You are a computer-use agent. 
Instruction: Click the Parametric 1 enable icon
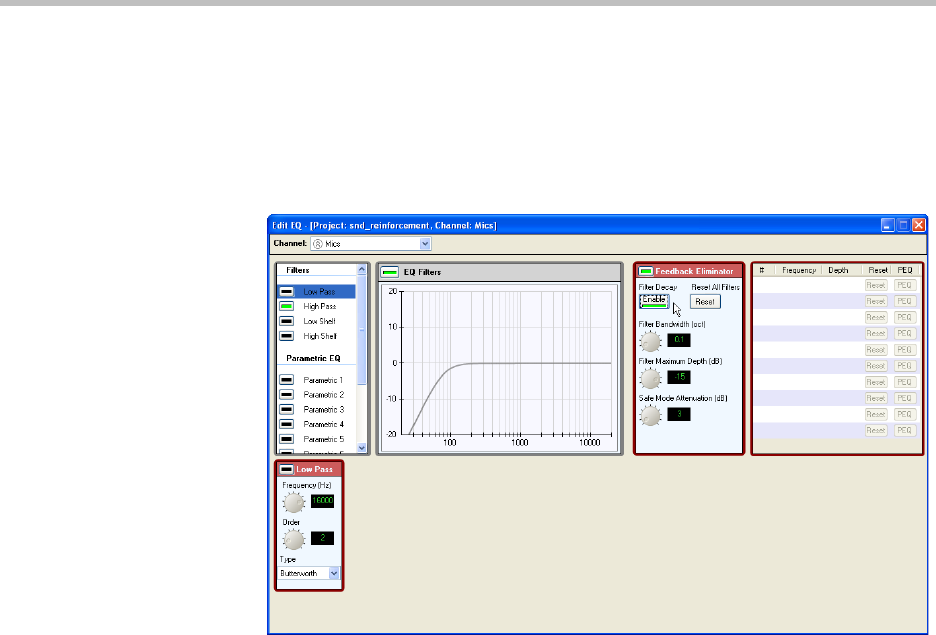coord(287,381)
